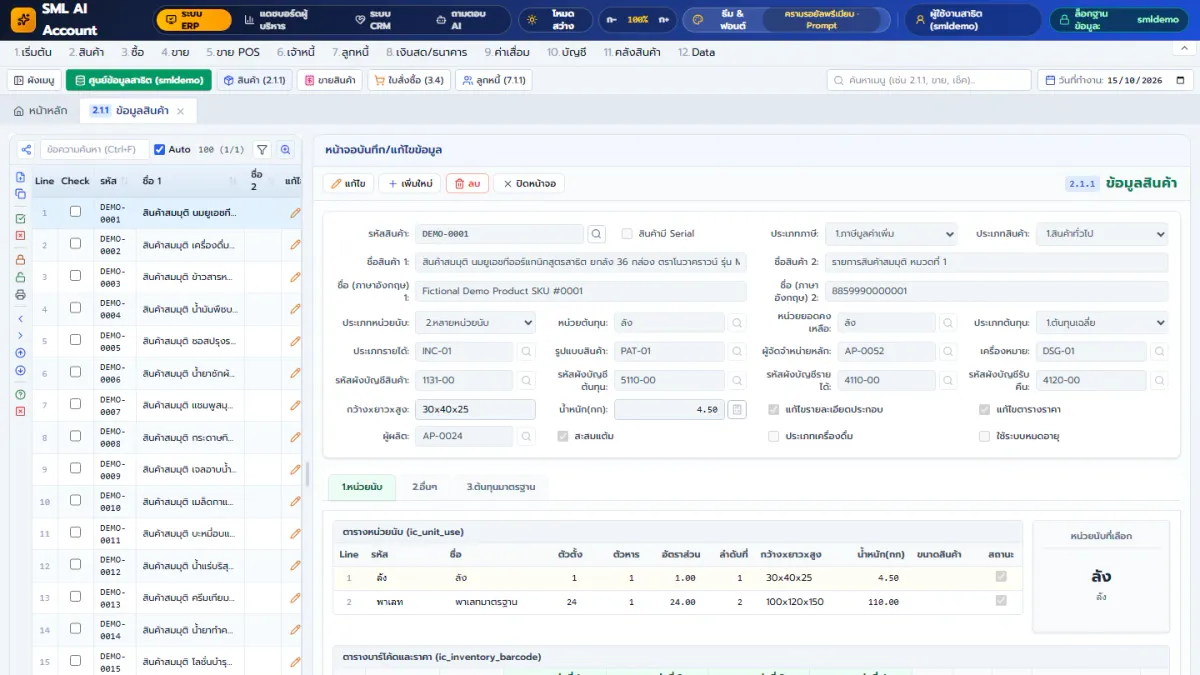This screenshot has height=675, width=1200.
Task: Check the box for row DEMO-0004
Action: click(75, 309)
